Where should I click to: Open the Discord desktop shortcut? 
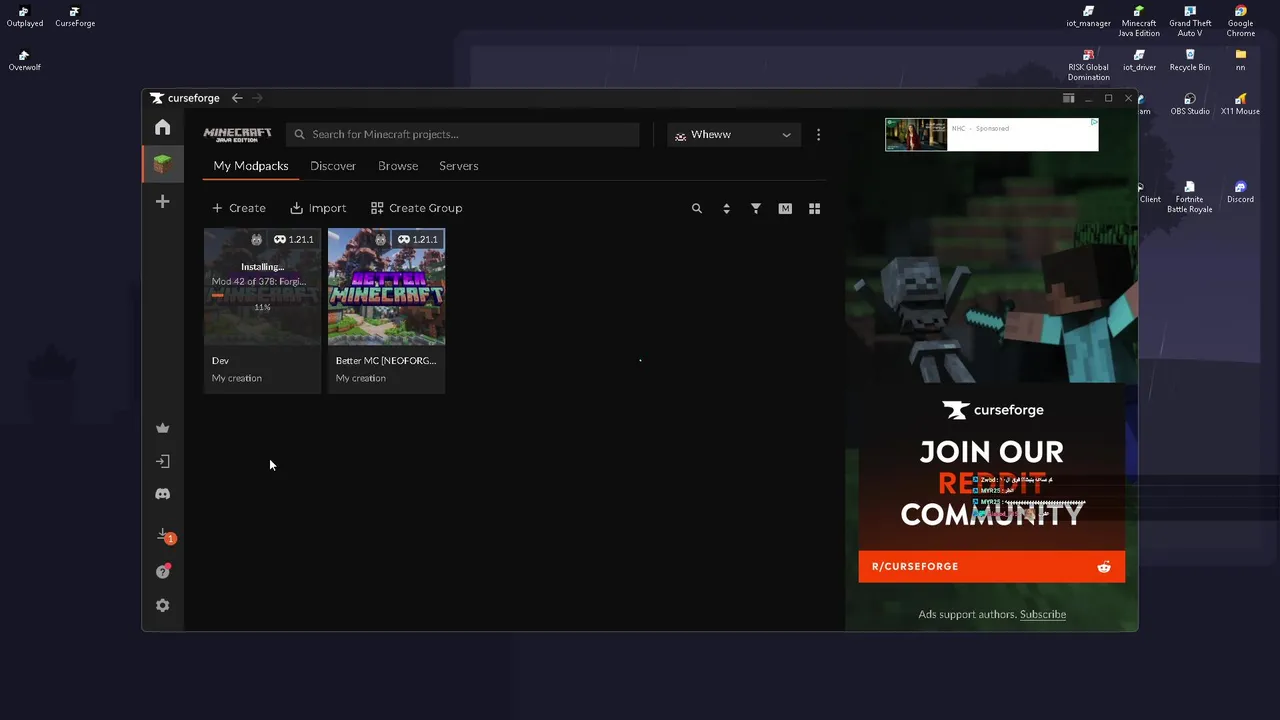pyautogui.click(x=1240, y=192)
